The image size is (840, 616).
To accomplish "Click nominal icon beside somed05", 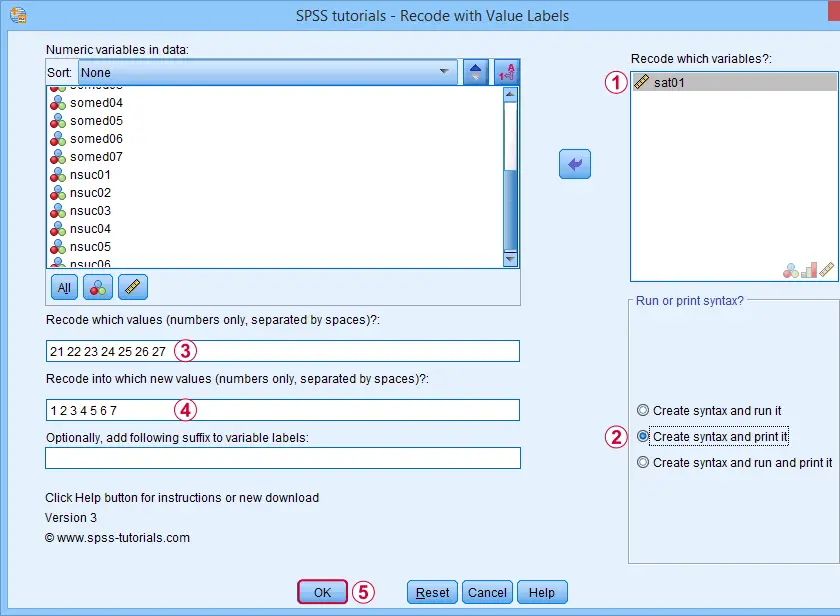I will (58, 121).
